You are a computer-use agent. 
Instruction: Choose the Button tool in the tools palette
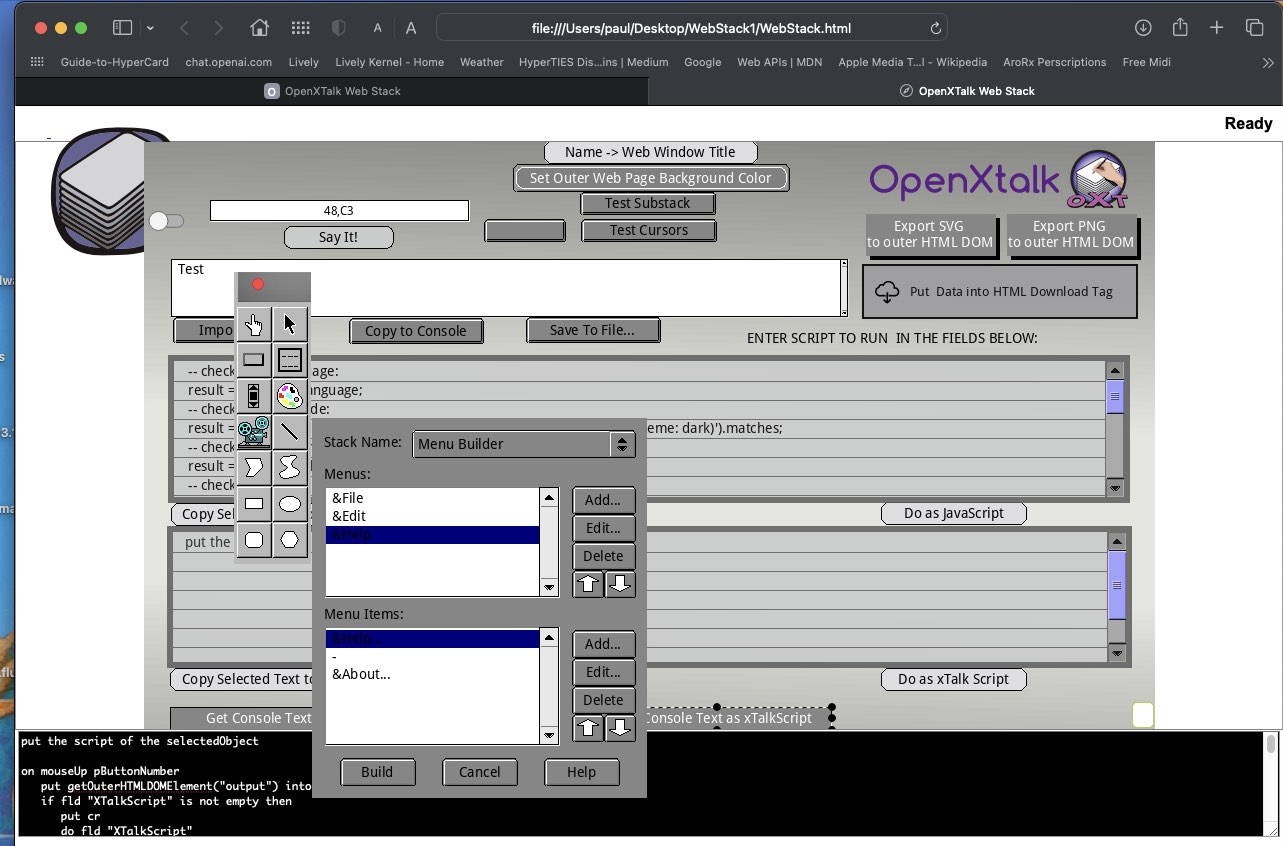coord(254,360)
